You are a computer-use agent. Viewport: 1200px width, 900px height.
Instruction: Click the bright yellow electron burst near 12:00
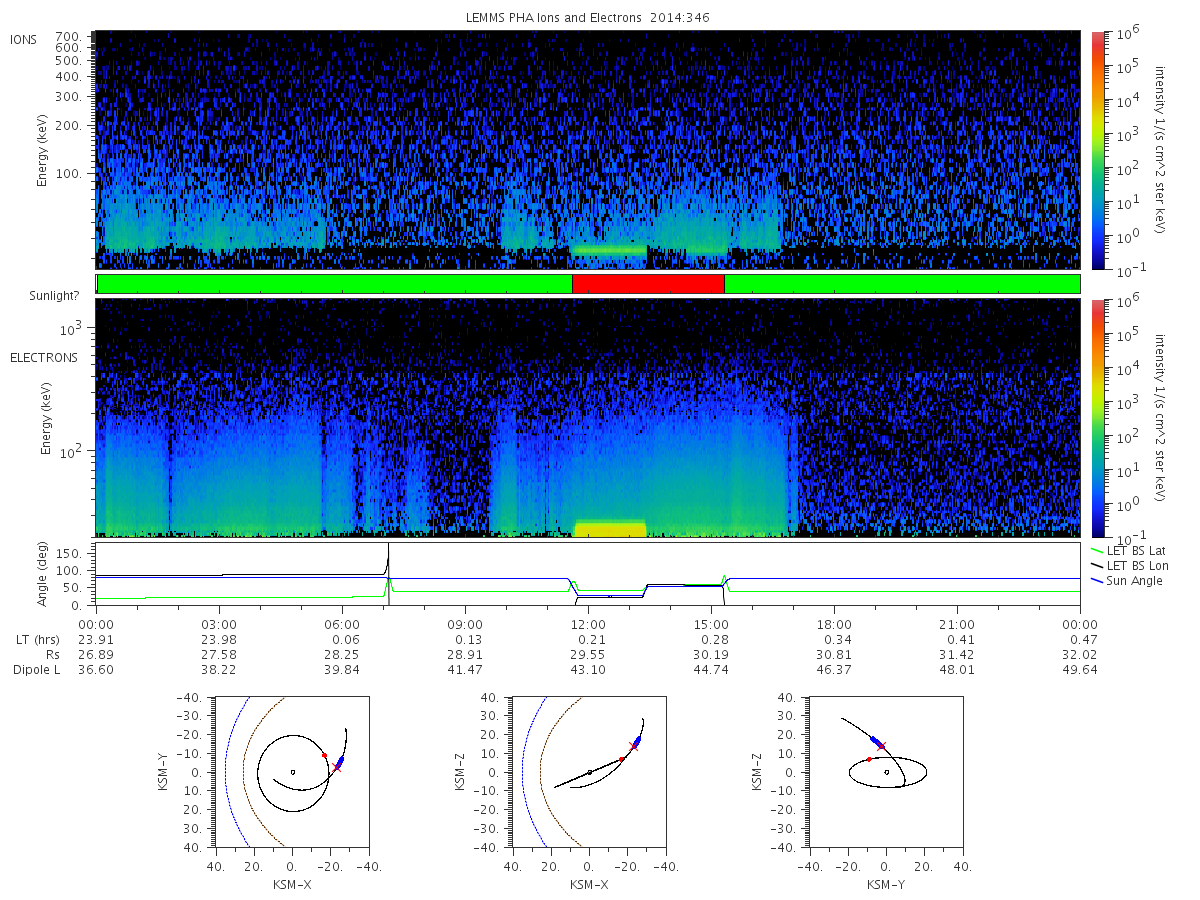(x=610, y=529)
